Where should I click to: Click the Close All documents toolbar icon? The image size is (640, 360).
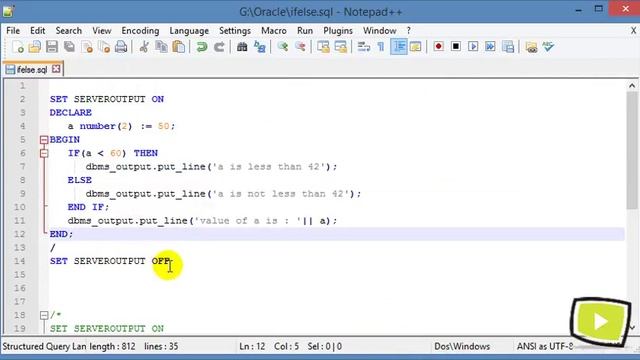click(104, 47)
